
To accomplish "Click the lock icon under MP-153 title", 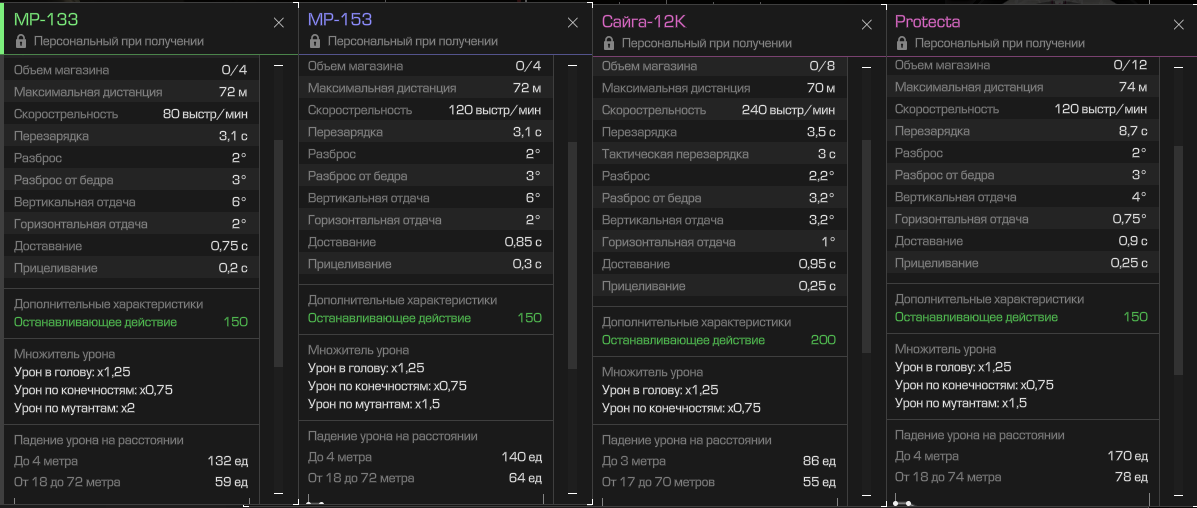I will [313, 41].
